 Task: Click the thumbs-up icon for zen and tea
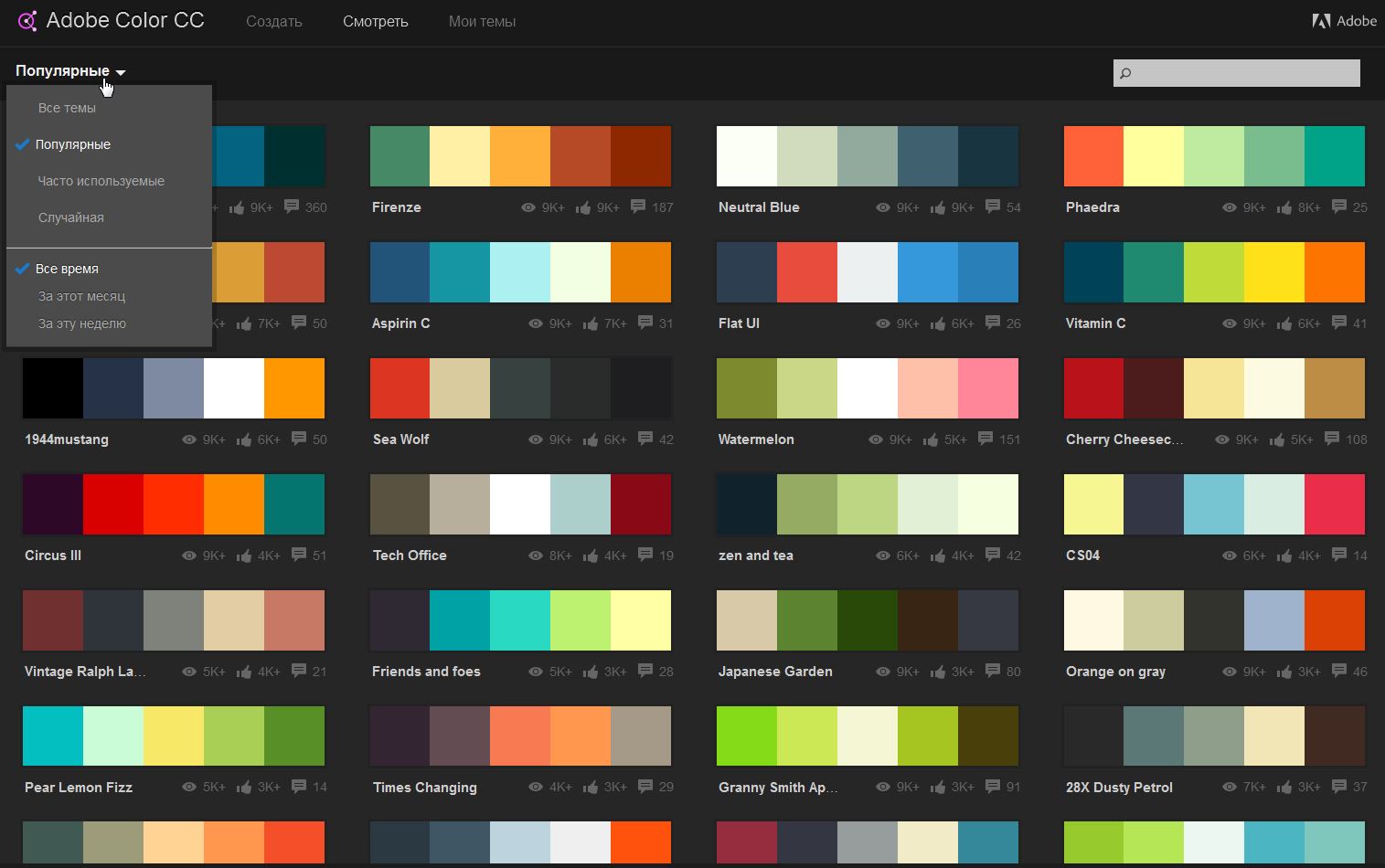pyautogui.click(x=938, y=556)
